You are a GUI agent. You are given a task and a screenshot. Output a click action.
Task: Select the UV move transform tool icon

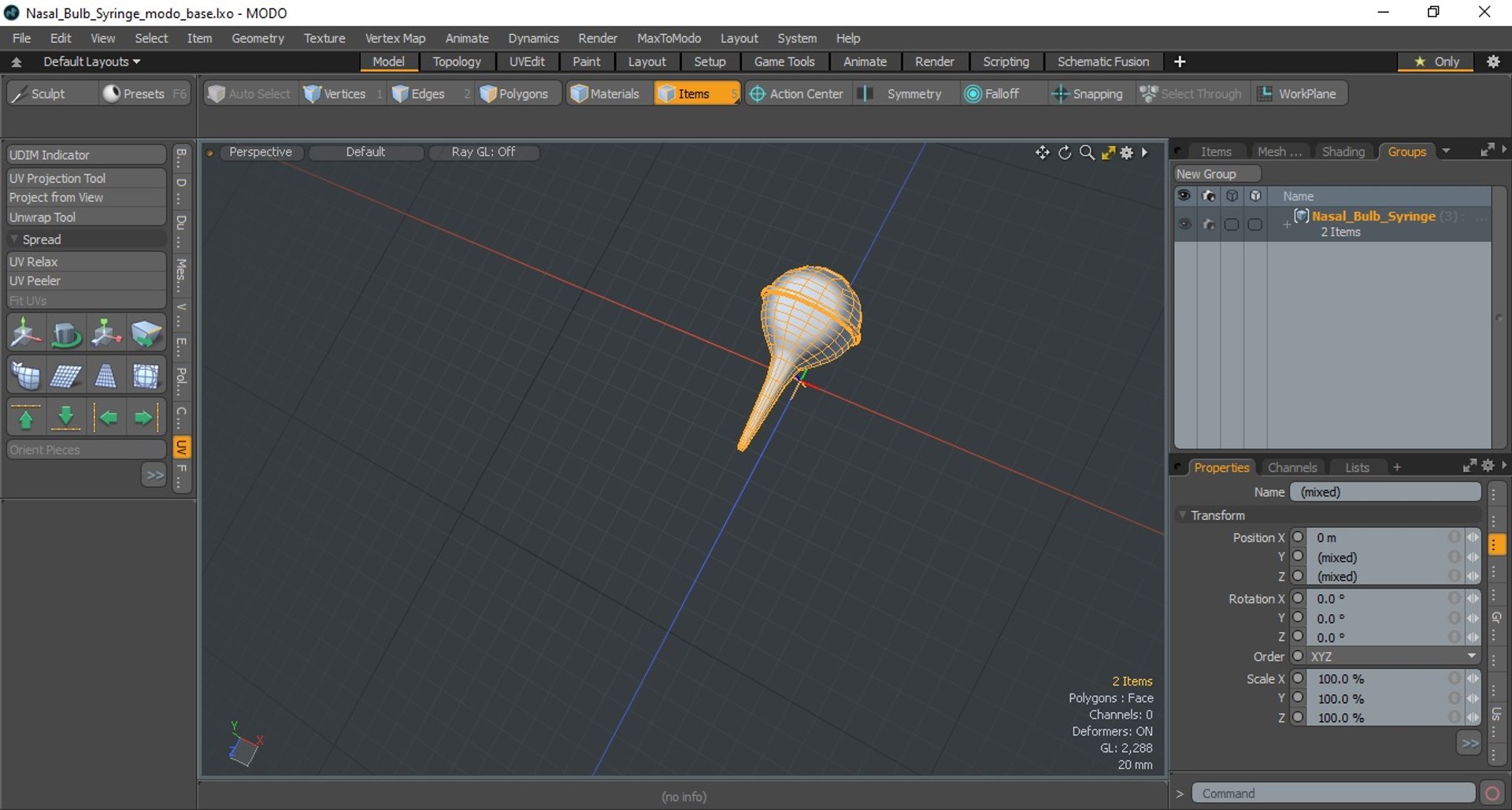[x=26, y=334]
